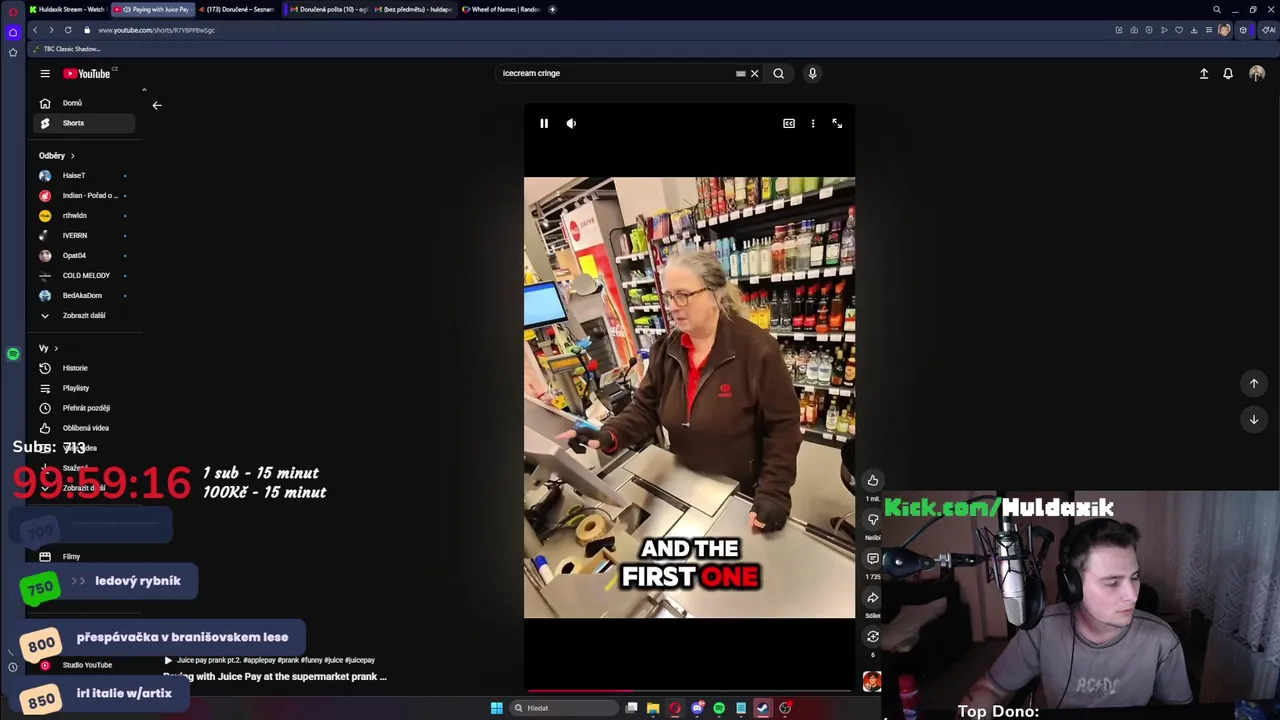The width and height of the screenshot is (1280, 720).
Task: Seek on the Short's red progress bar
Action: point(689,690)
